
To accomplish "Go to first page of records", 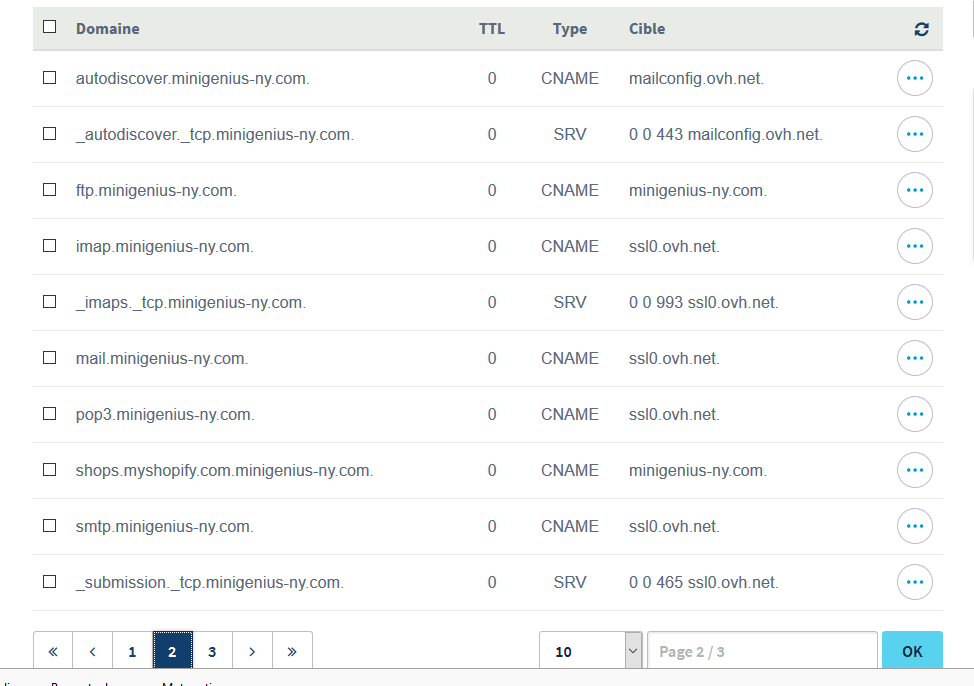I will click(53, 651).
